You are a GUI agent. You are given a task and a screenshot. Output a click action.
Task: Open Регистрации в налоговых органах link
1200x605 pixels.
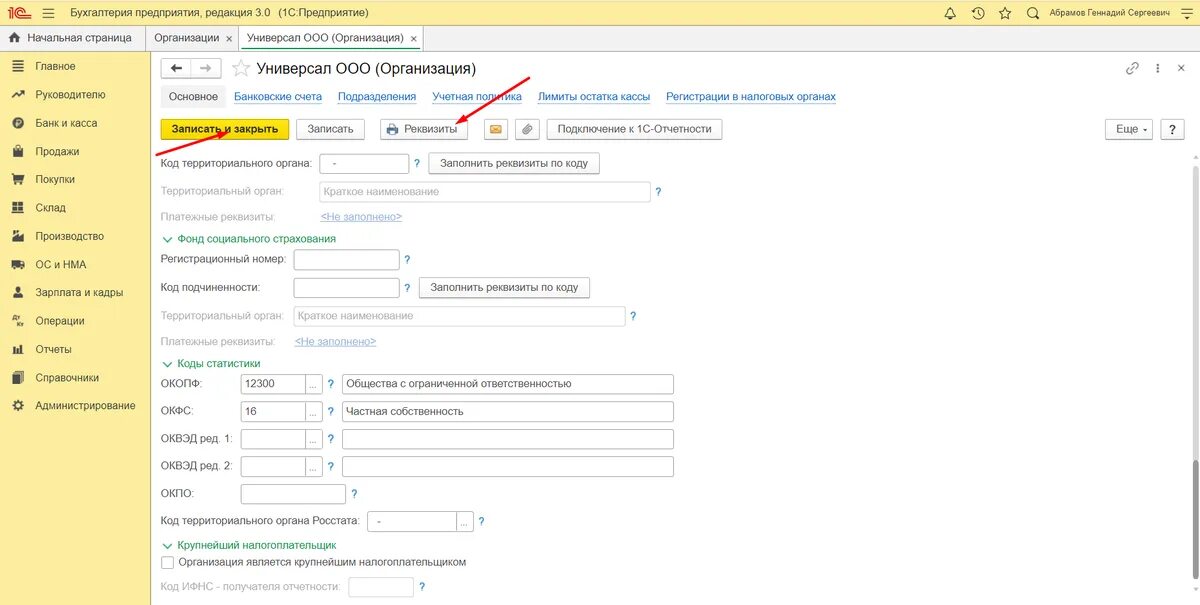click(x=751, y=97)
